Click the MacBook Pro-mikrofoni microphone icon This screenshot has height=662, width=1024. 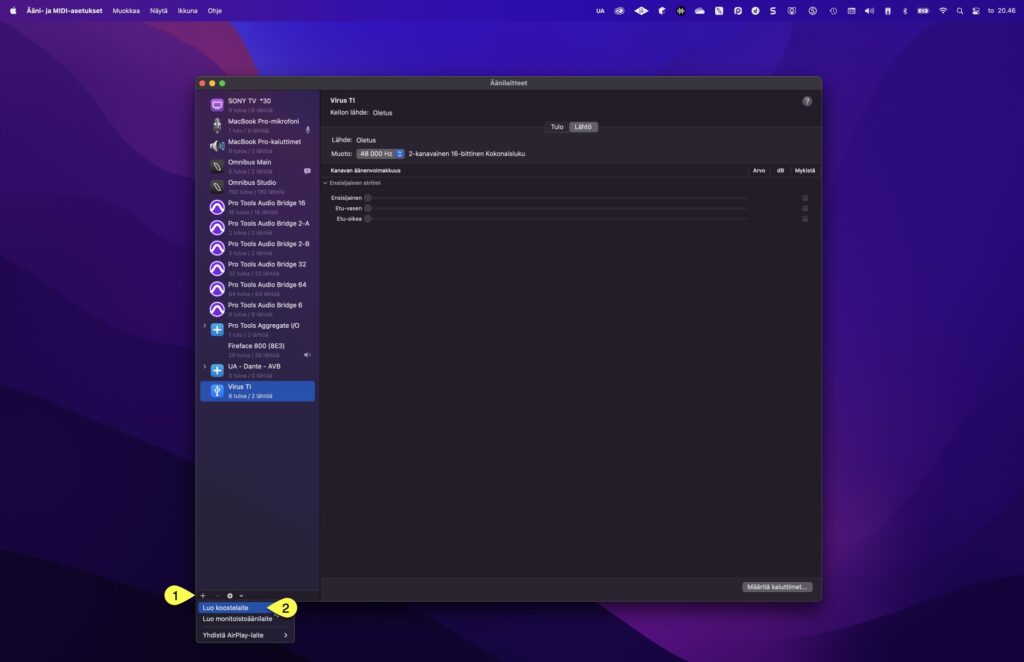point(219,124)
